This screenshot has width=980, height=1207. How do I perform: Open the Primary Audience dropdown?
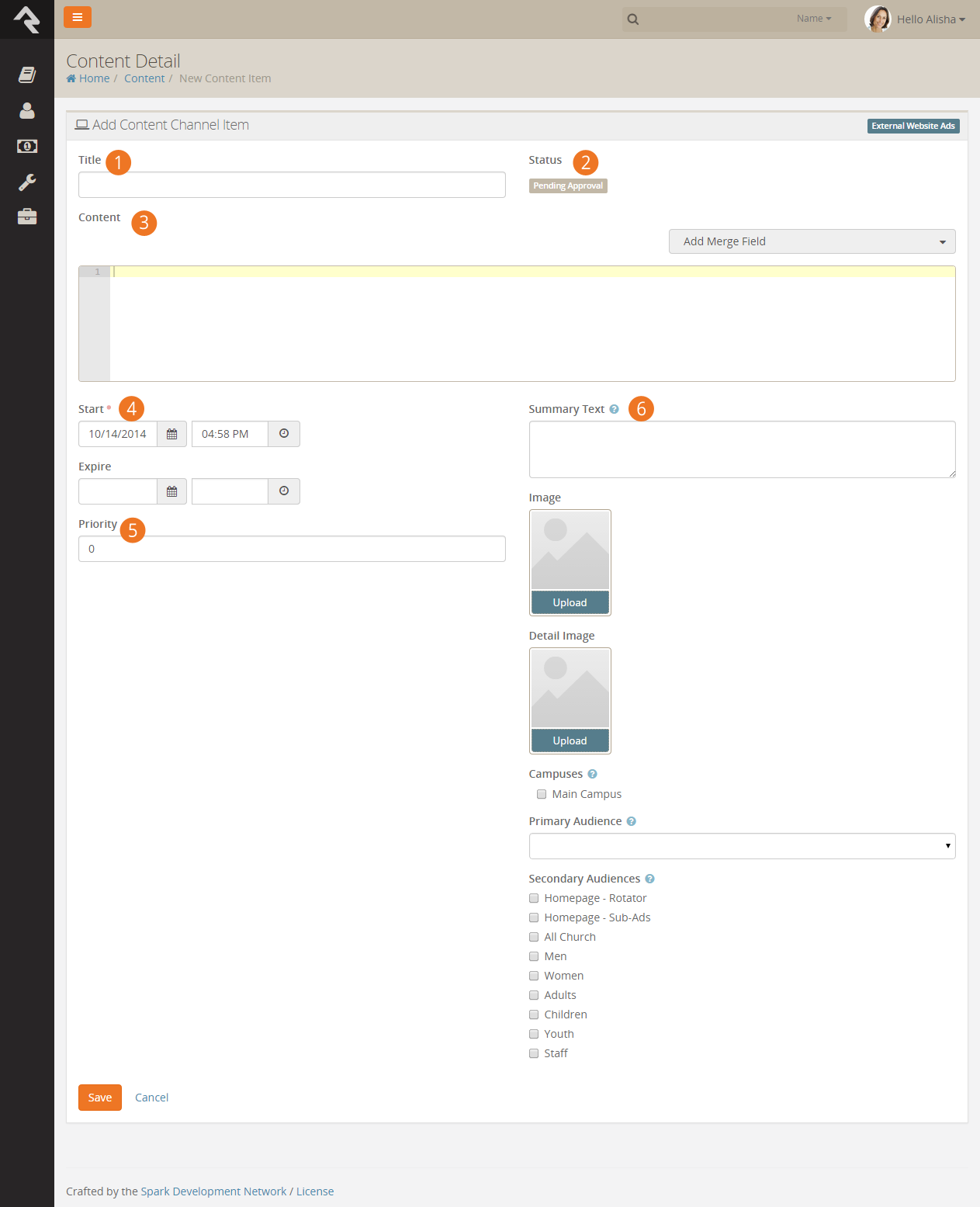tap(742, 846)
